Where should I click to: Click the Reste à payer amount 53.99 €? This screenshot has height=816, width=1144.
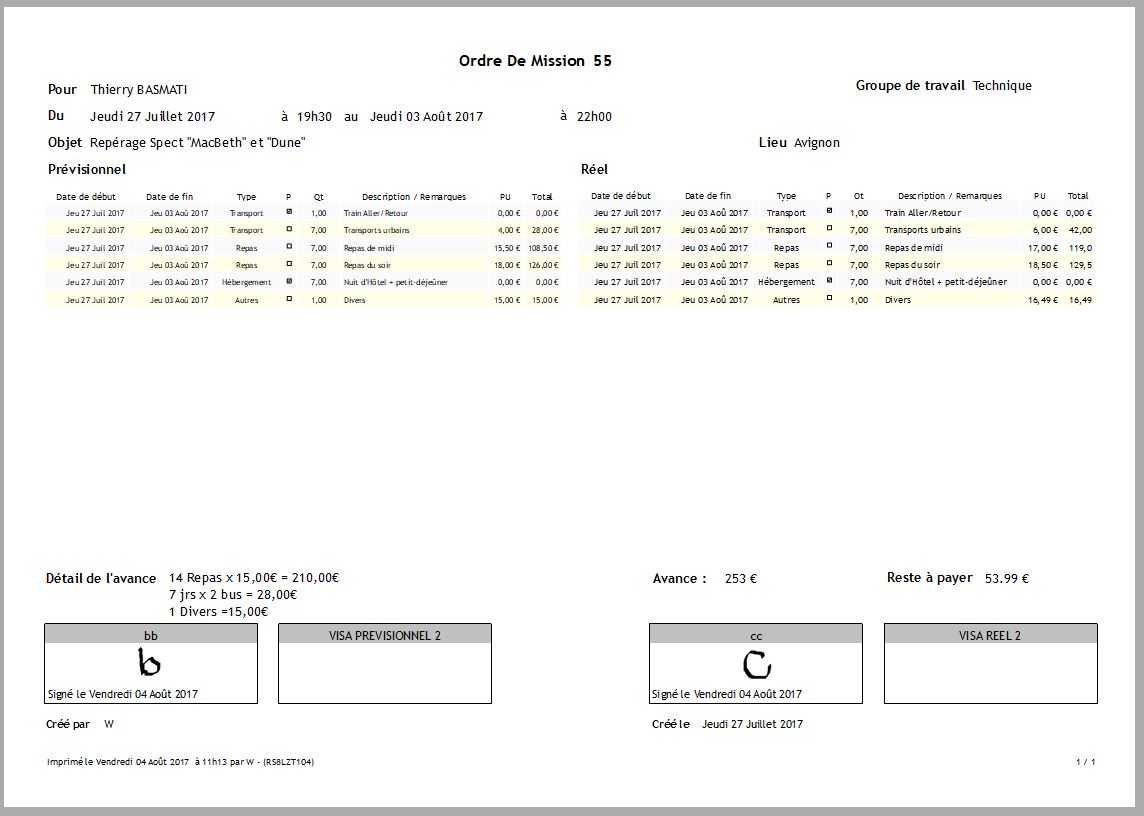[x=1006, y=578]
